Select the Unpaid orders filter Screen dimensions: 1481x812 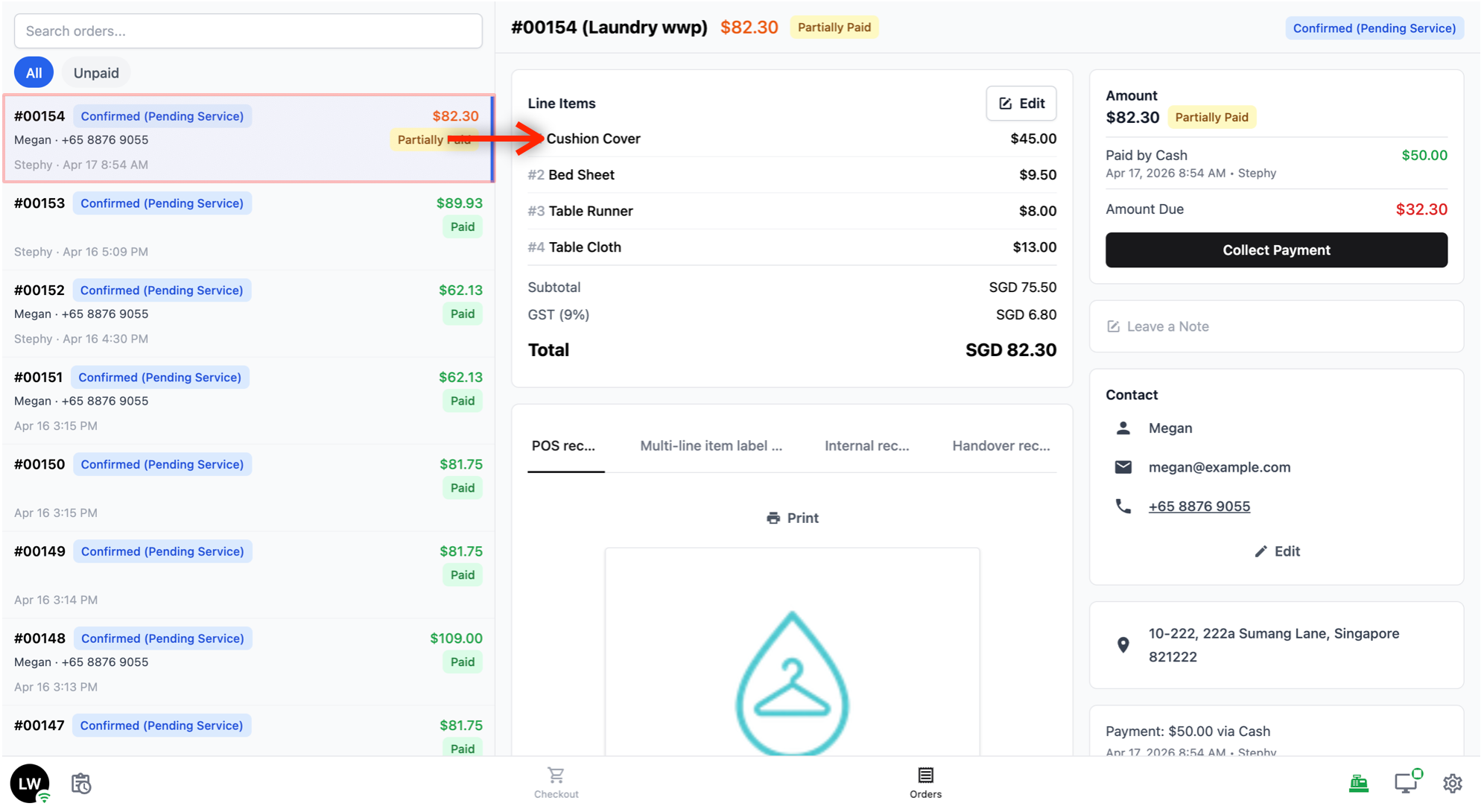(96, 73)
